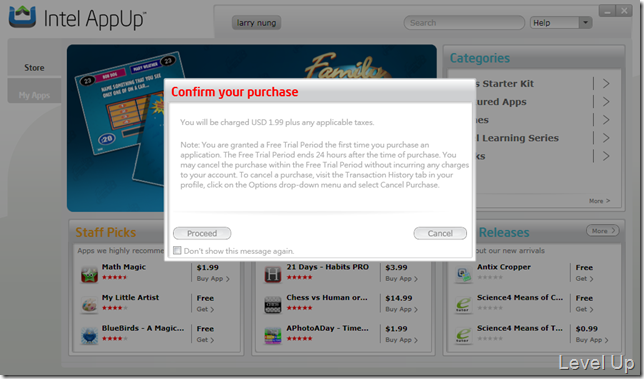This screenshot has width=644, height=379.
Task: Buy Math Magic for $1.99
Action: pyautogui.click(x=213, y=278)
